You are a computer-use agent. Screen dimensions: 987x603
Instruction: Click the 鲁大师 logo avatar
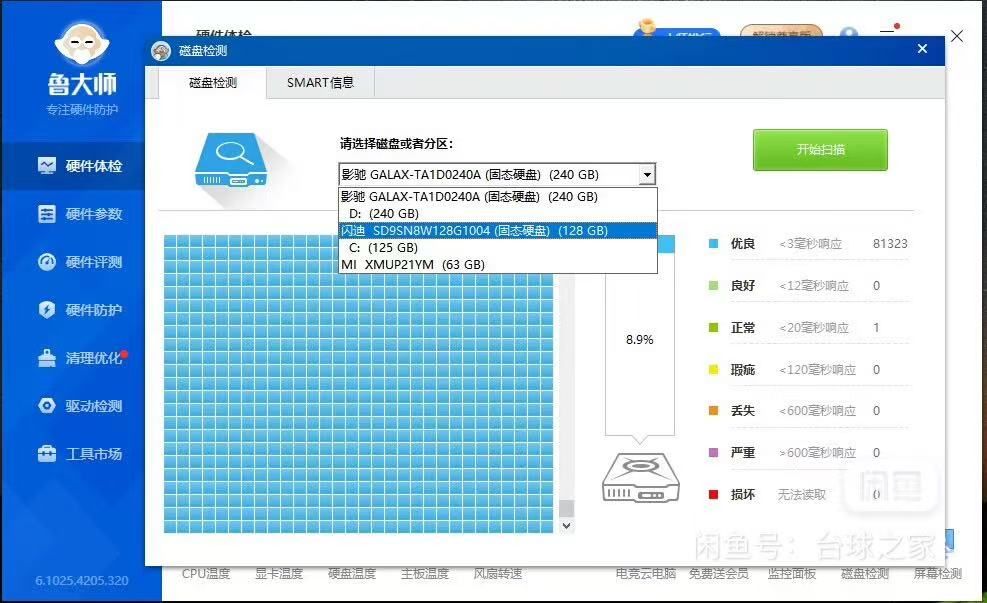click(x=82, y=42)
